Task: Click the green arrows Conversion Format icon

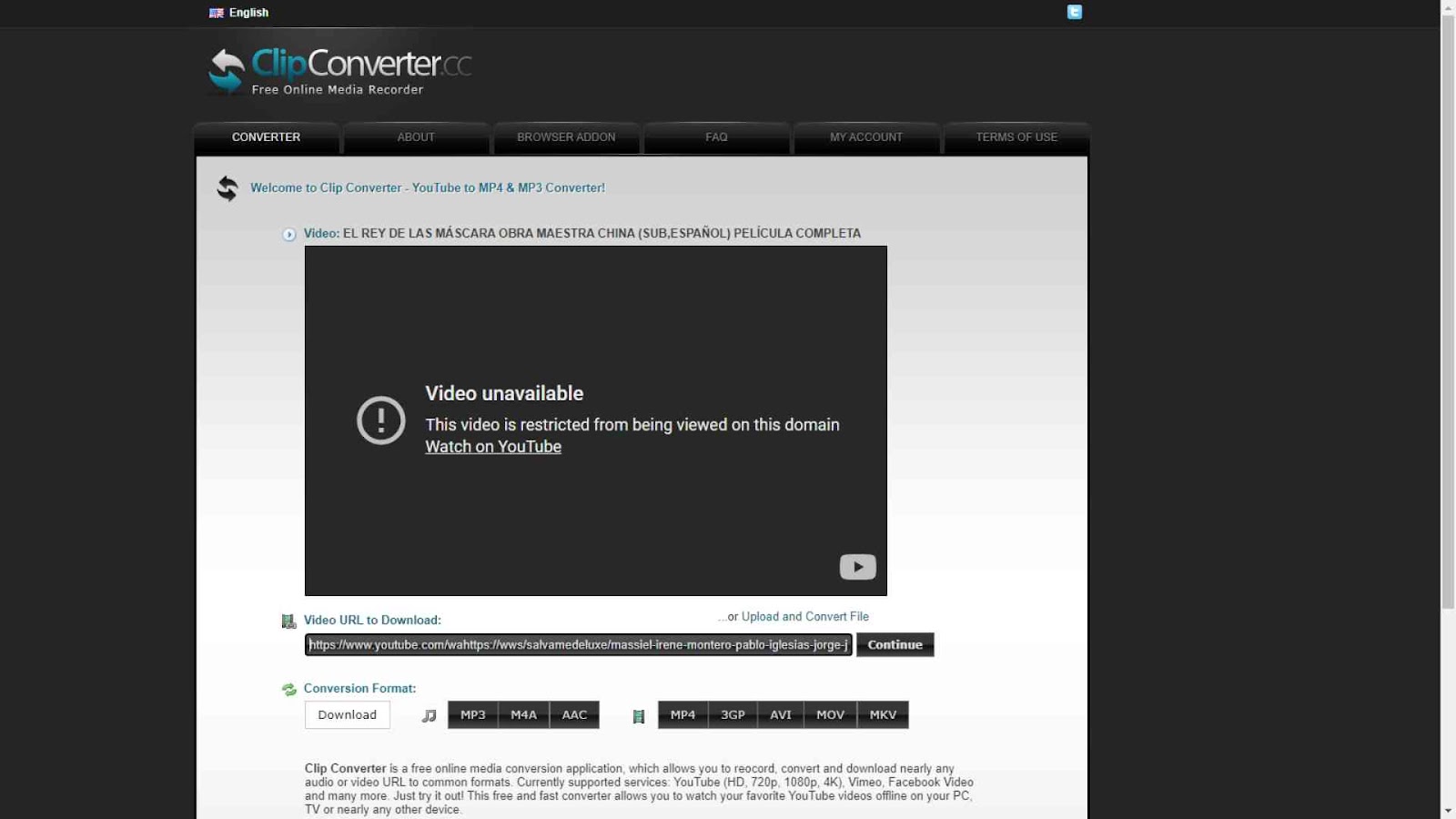Action: 289,690
